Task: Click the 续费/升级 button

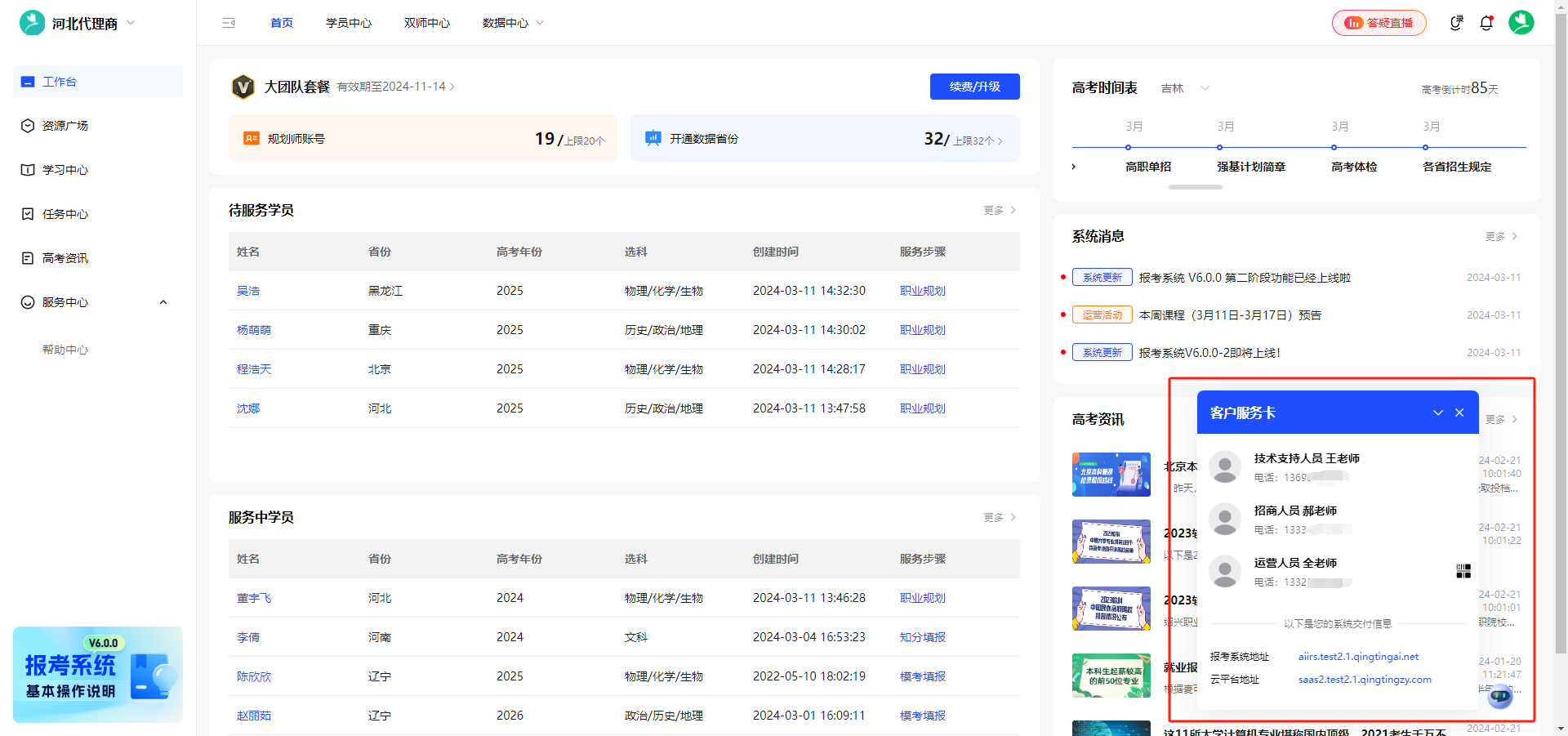Action: coord(974,87)
